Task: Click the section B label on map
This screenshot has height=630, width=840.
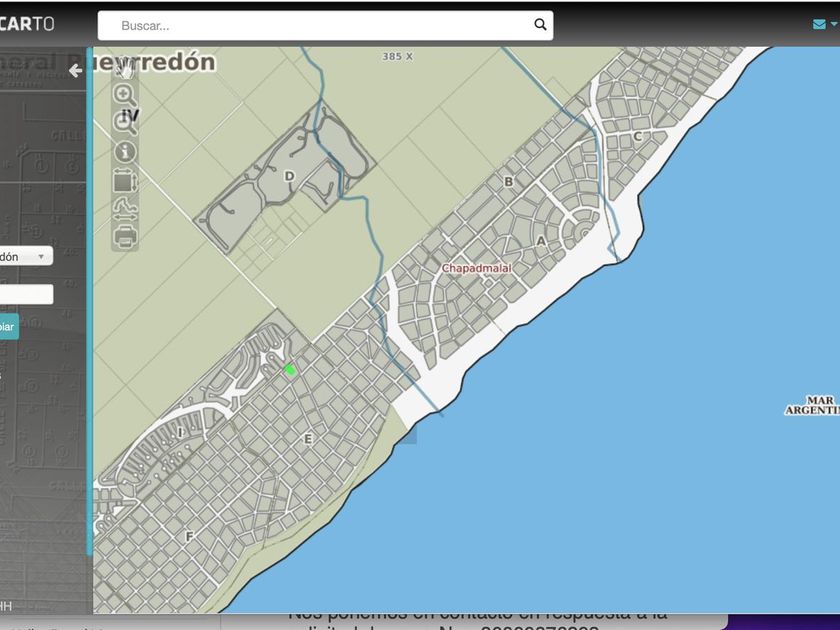Action: 508,182
